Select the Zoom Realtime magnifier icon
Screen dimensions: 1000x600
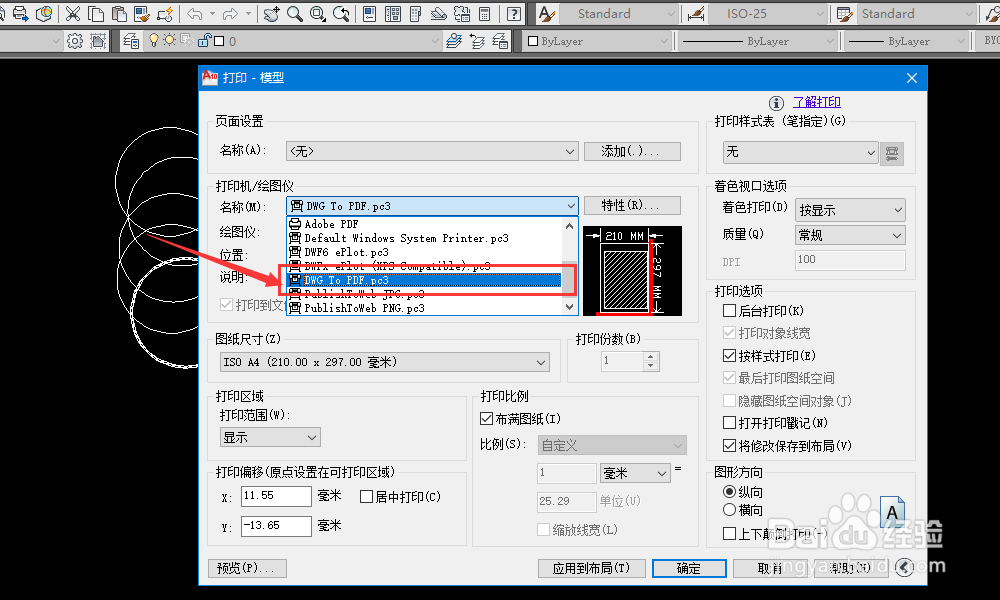[x=294, y=13]
